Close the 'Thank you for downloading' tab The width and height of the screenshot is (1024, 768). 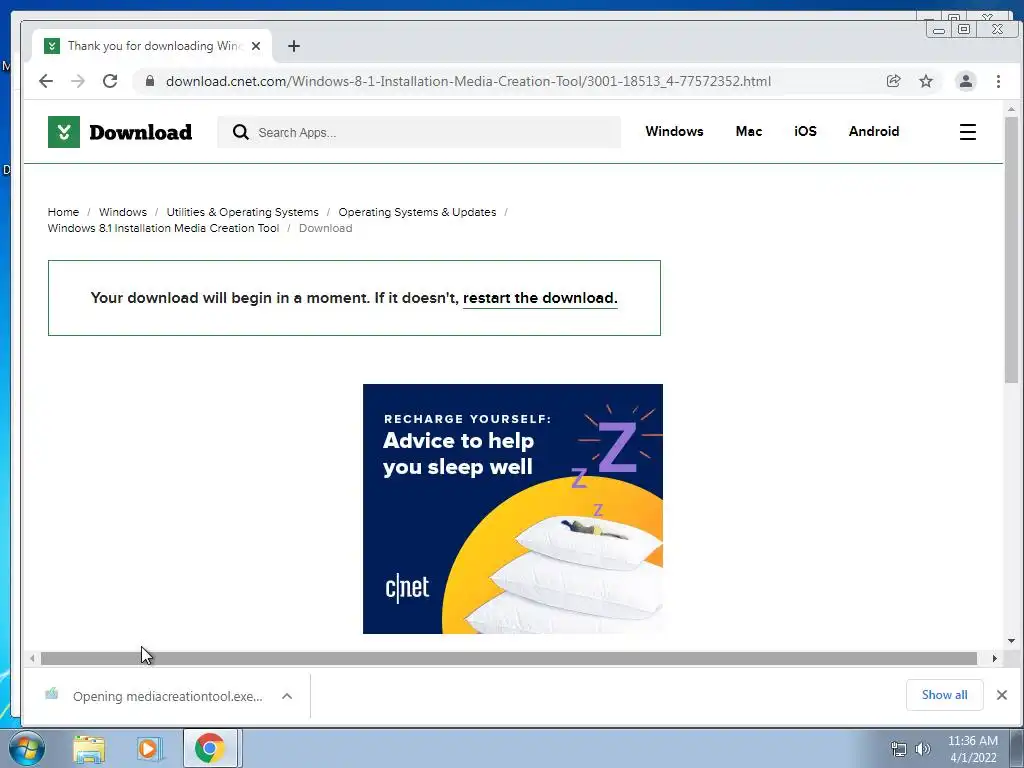[x=256, y=46]
